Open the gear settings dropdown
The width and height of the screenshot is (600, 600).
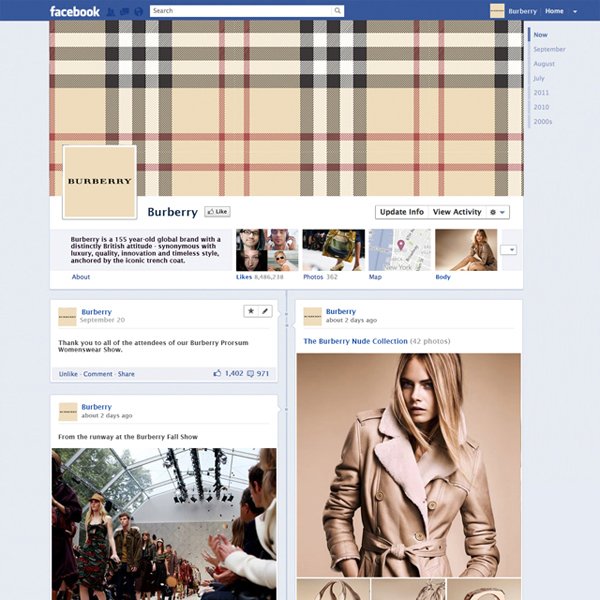coord(497,212)
